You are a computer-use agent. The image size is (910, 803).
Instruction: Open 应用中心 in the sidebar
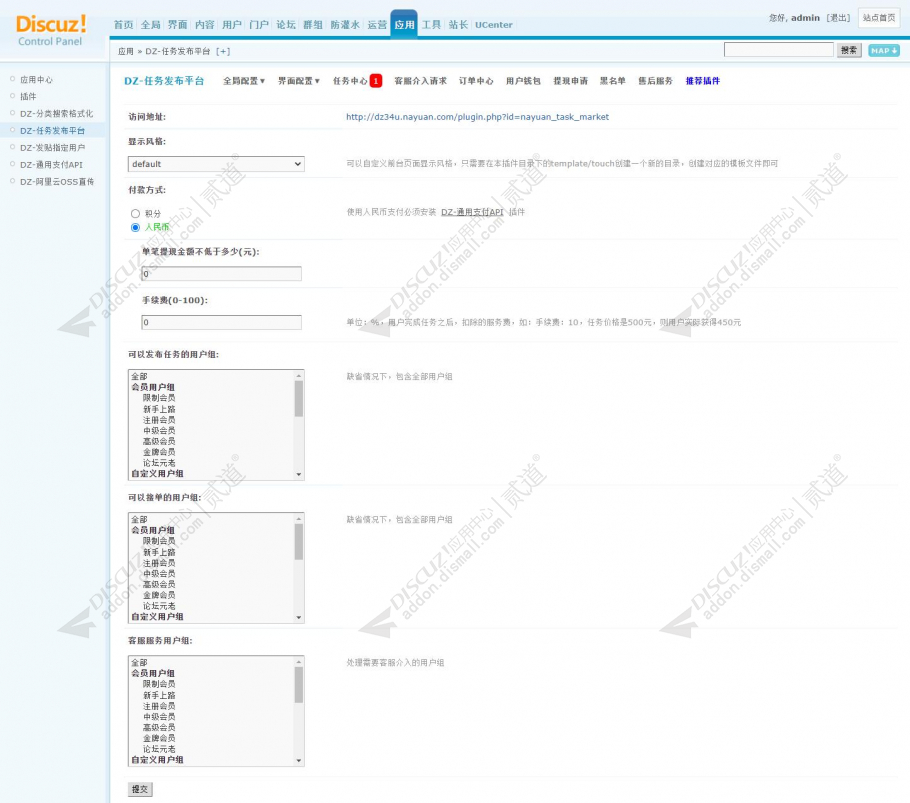tap(36, 79)
